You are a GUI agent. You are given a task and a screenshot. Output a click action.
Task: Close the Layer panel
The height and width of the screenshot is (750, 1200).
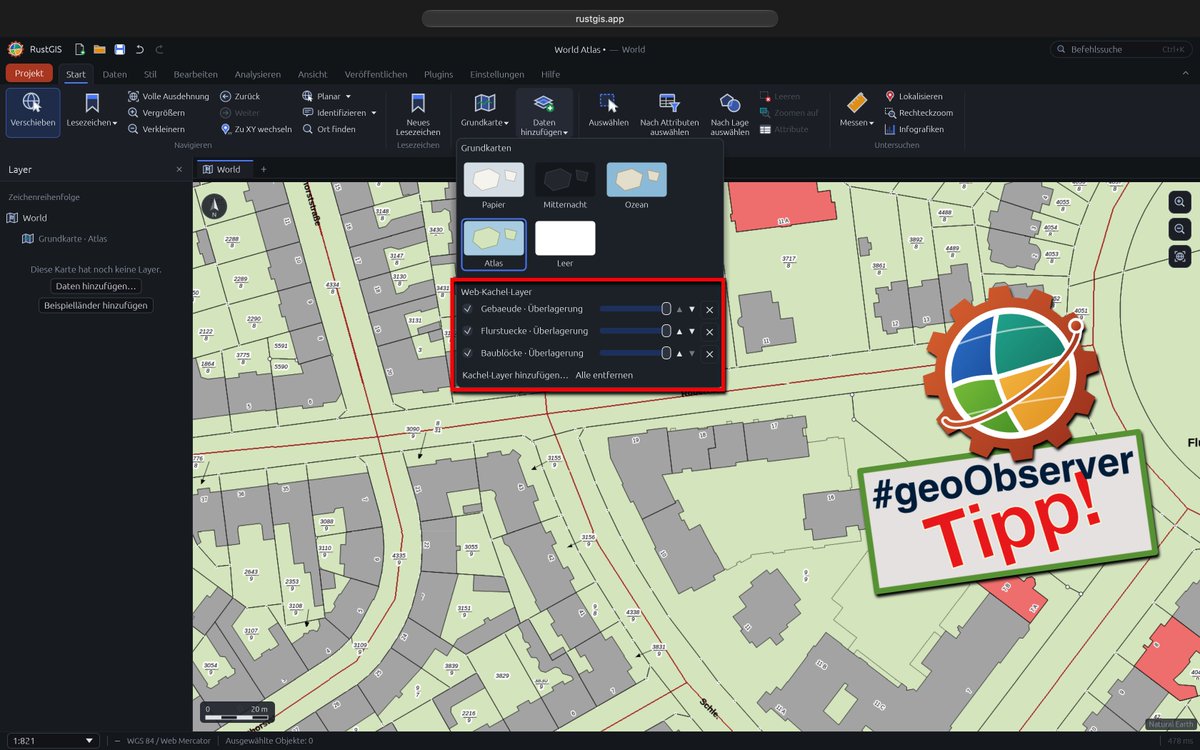179,170
